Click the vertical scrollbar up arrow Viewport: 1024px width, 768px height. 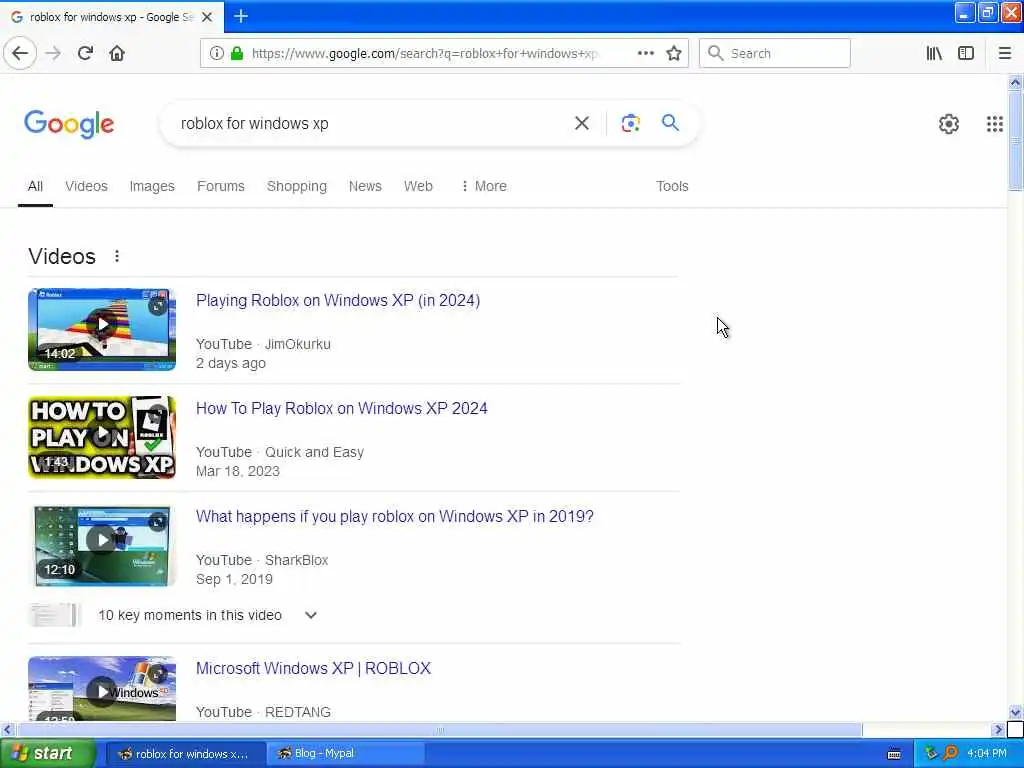point(1015,82)
